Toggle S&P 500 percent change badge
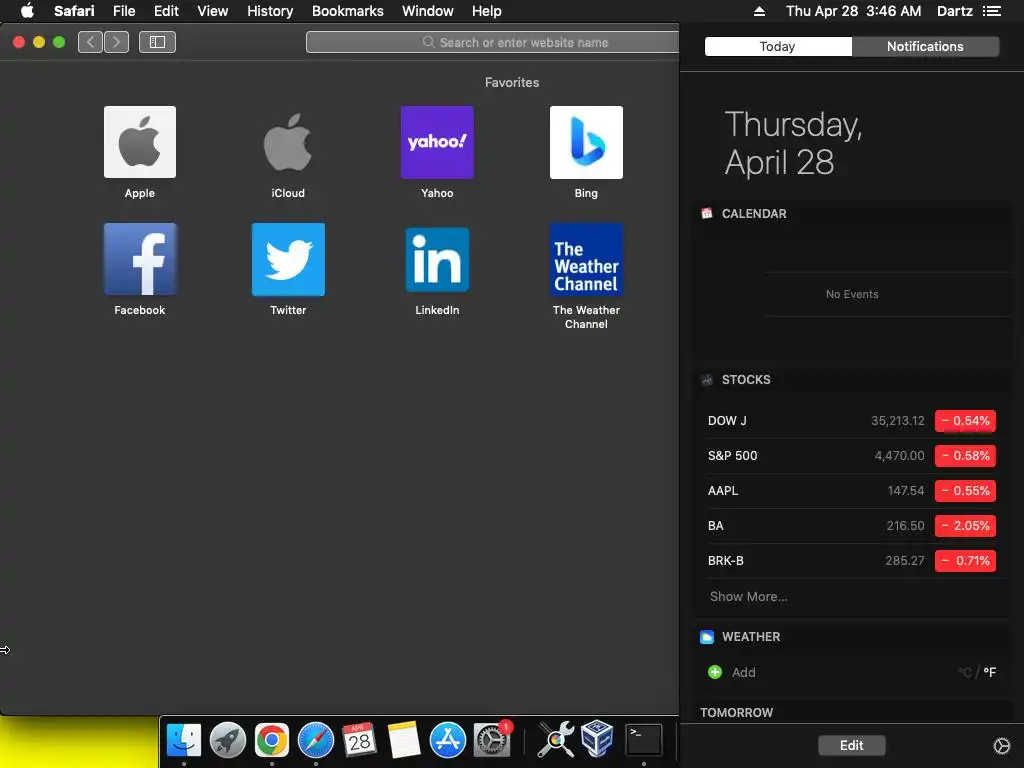 point(965,456)
